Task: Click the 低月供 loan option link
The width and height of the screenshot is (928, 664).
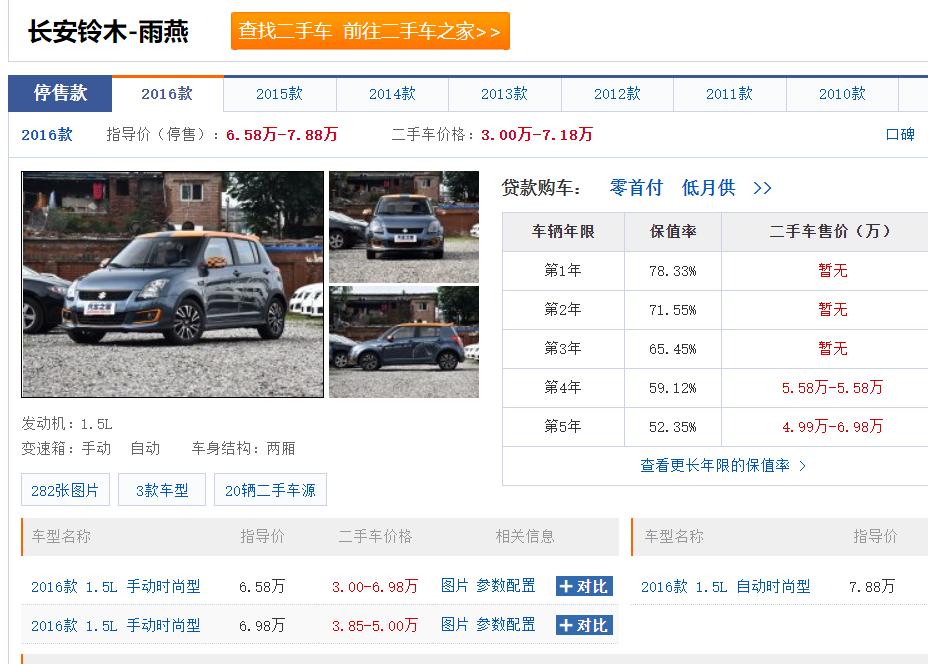Action: tap(707, 187)
